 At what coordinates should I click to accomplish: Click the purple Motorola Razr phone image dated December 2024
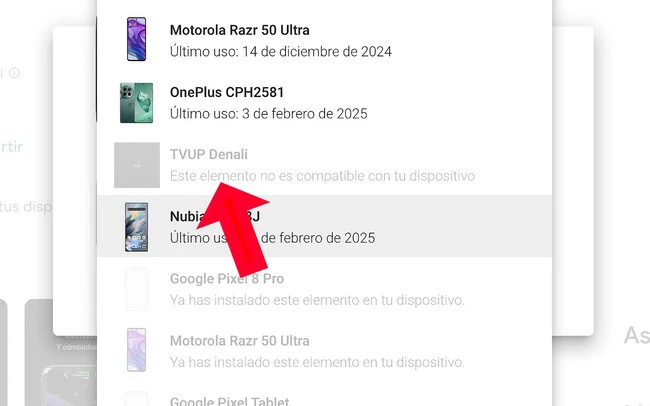[x=136, y=39]
